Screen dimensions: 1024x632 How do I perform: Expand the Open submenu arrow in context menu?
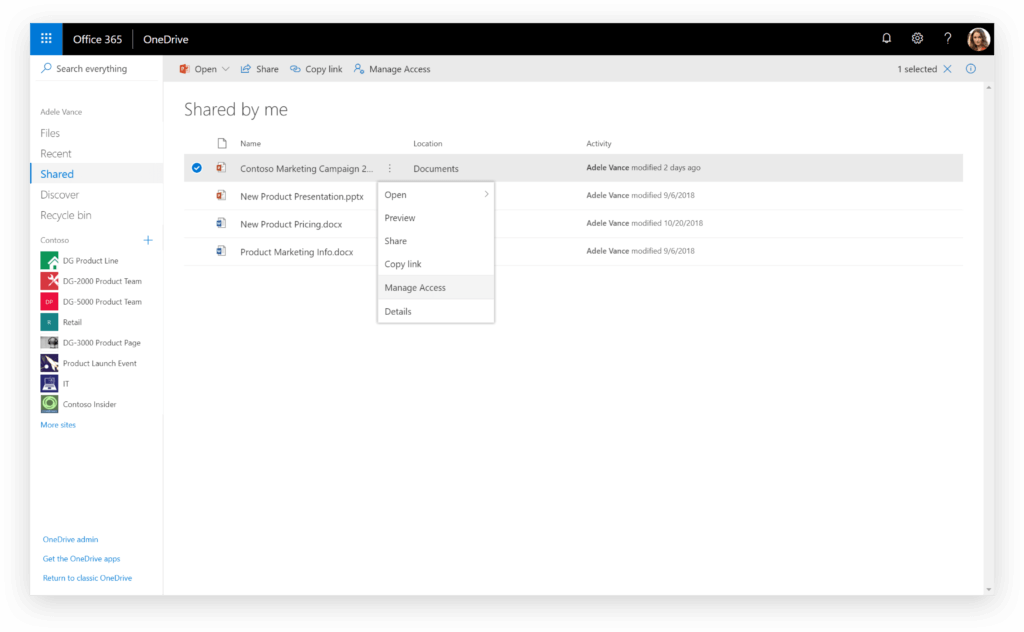click(487, 194)
